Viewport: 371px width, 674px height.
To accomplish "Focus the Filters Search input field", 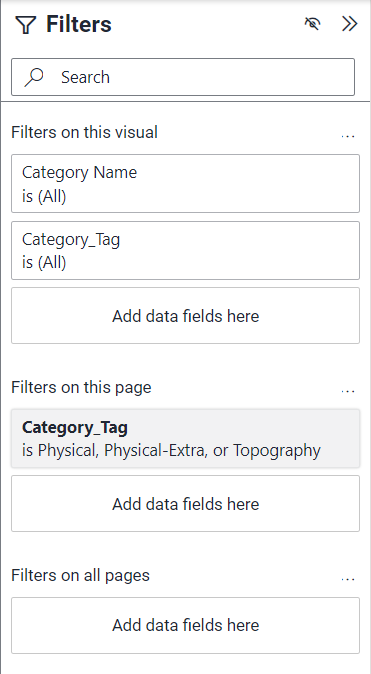I will pyautogui.click(x=183, y=77).
